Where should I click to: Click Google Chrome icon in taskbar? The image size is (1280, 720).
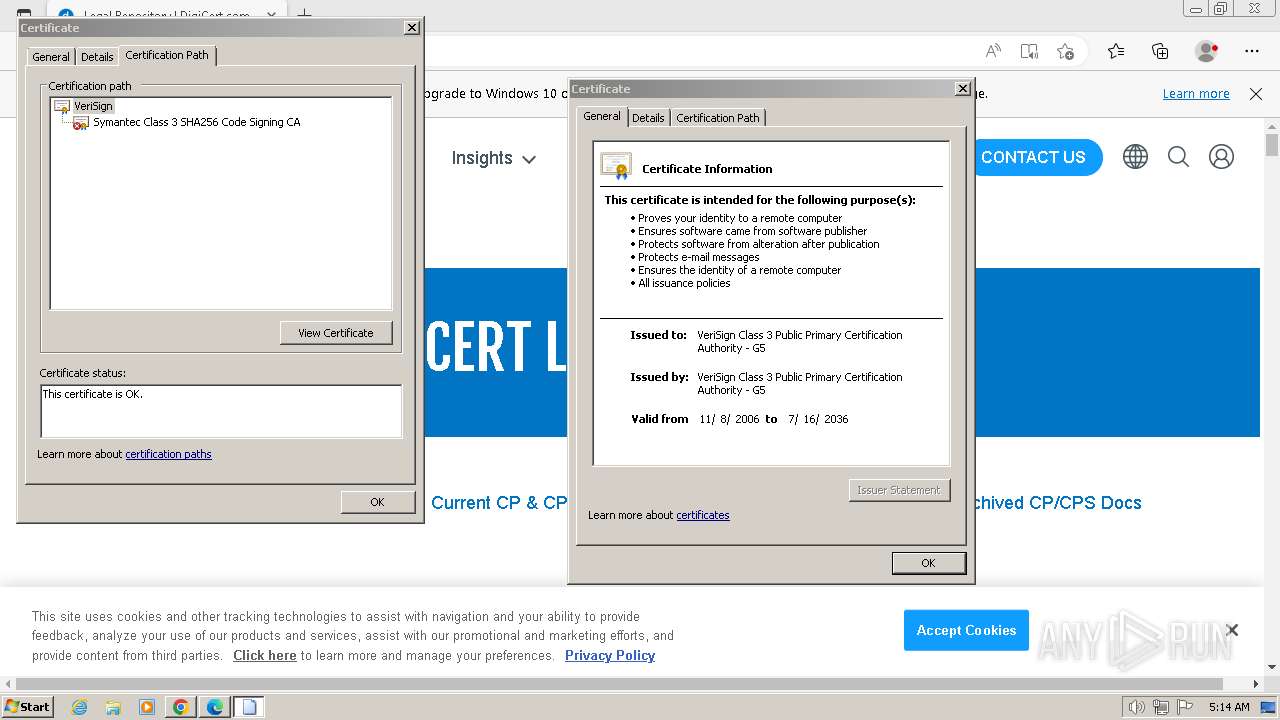pos(181,707)
